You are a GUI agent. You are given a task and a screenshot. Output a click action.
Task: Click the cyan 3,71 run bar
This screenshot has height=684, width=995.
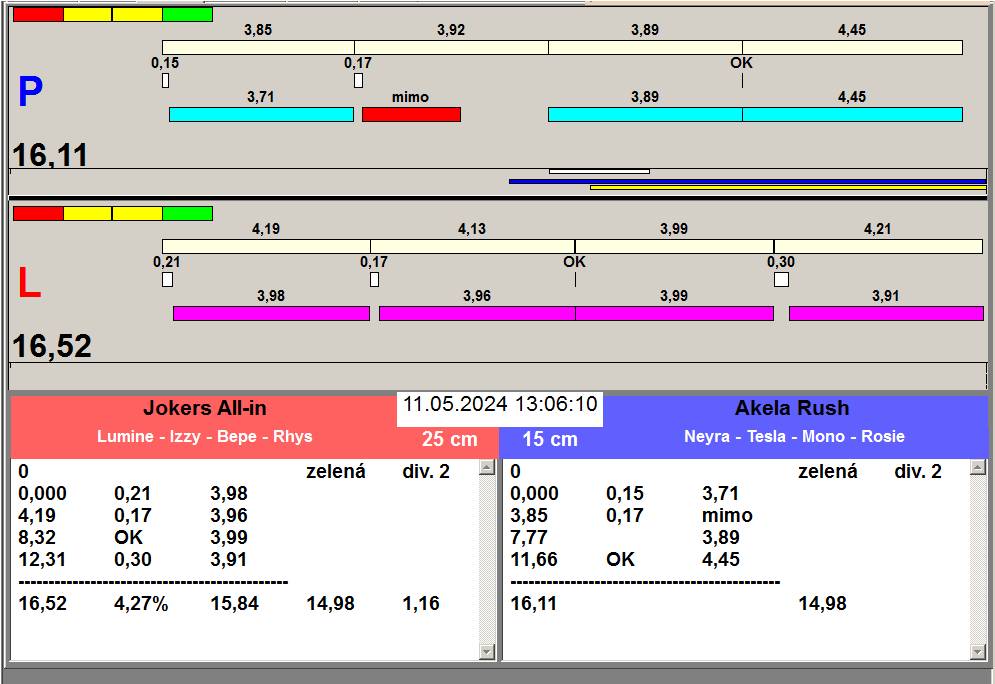pyautogui.click(x=261, y=115)
